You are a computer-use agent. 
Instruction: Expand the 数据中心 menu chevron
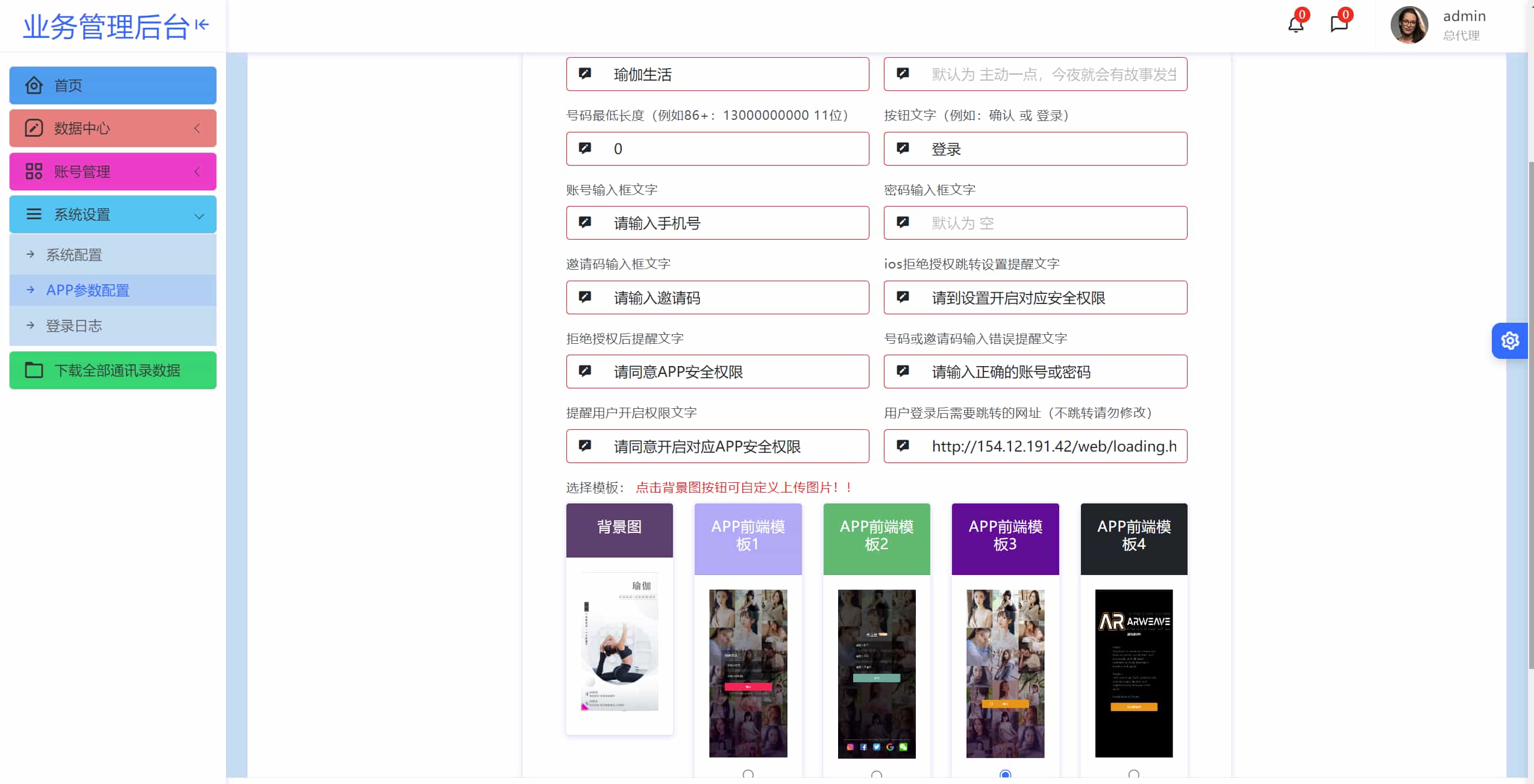tap(197, 128)
